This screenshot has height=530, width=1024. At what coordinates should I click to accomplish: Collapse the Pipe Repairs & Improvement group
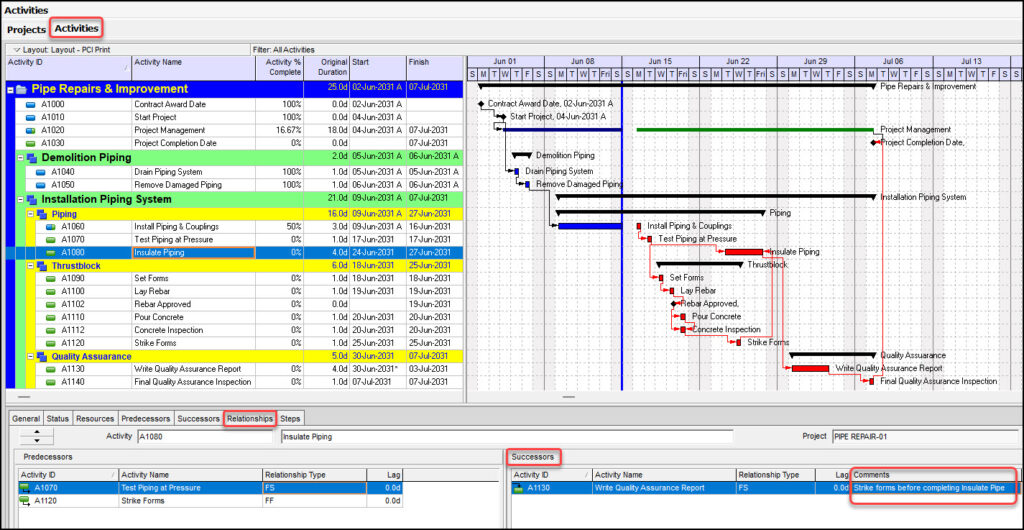point(10,89)
